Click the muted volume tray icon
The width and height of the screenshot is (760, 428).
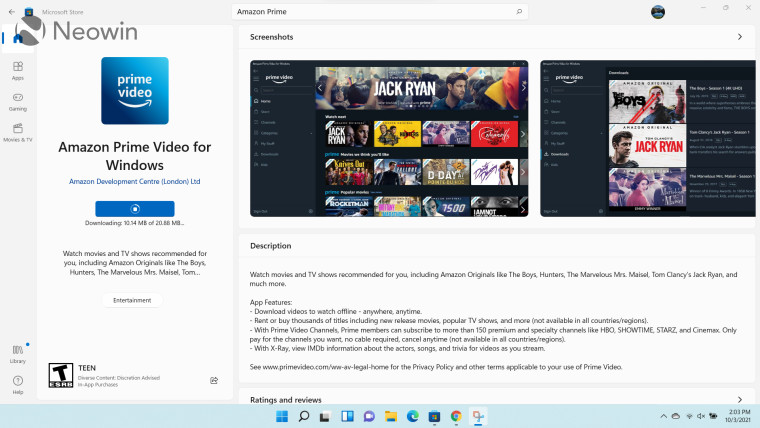701,416
